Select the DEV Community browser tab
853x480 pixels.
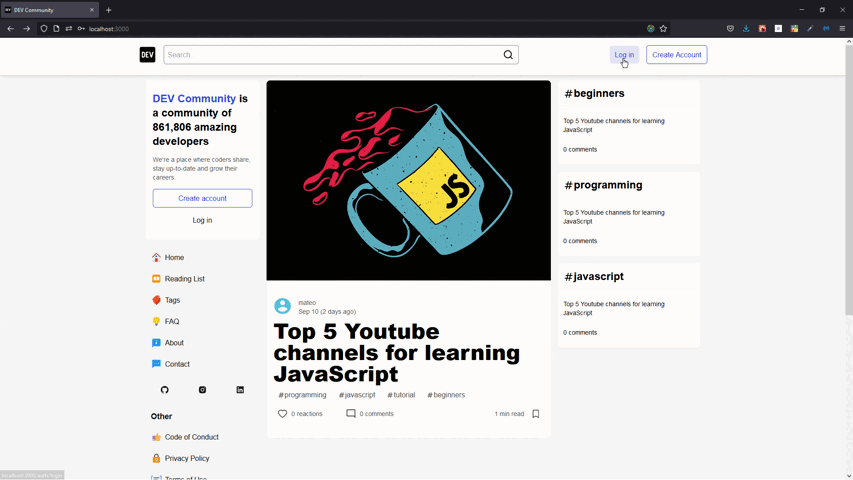[x=50, y=10]
